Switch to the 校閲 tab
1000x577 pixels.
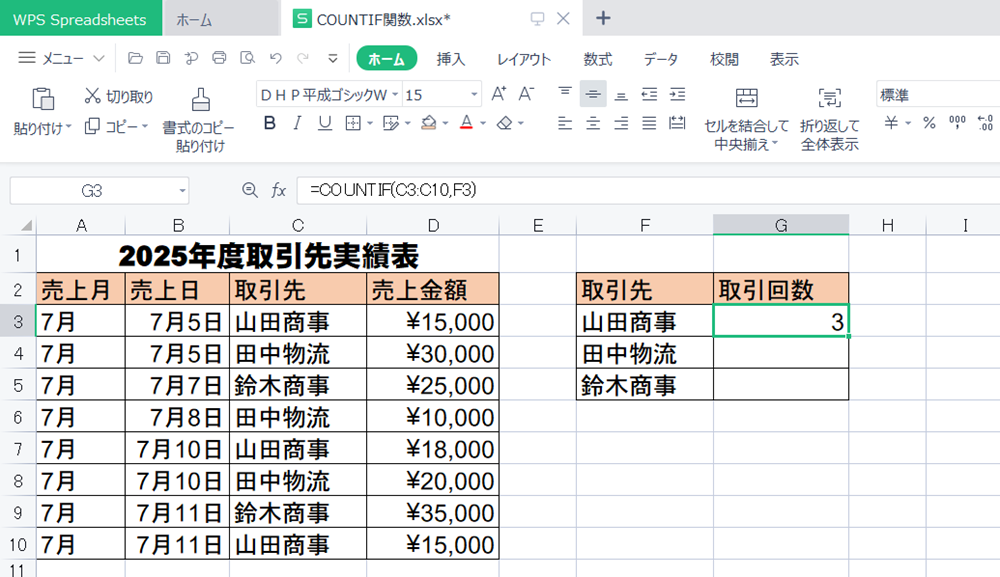coord(724,59)
